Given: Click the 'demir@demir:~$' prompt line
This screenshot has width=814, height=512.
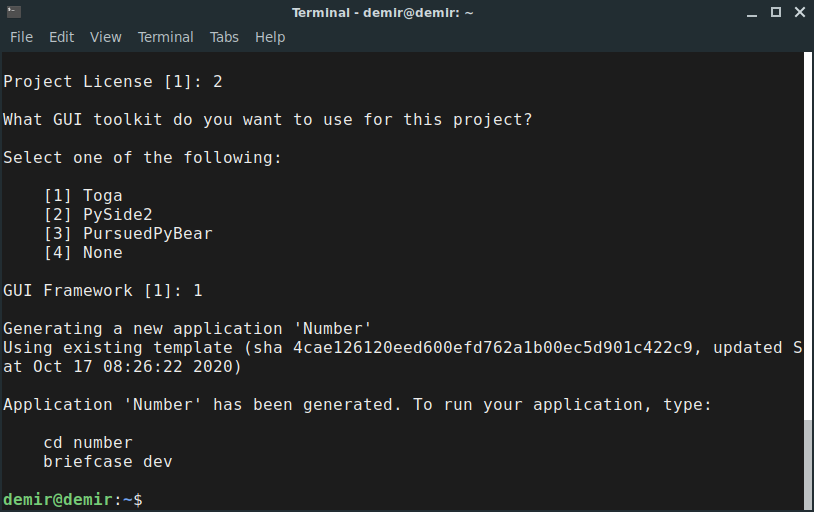Looking at the screenshot, I should 73,500.
